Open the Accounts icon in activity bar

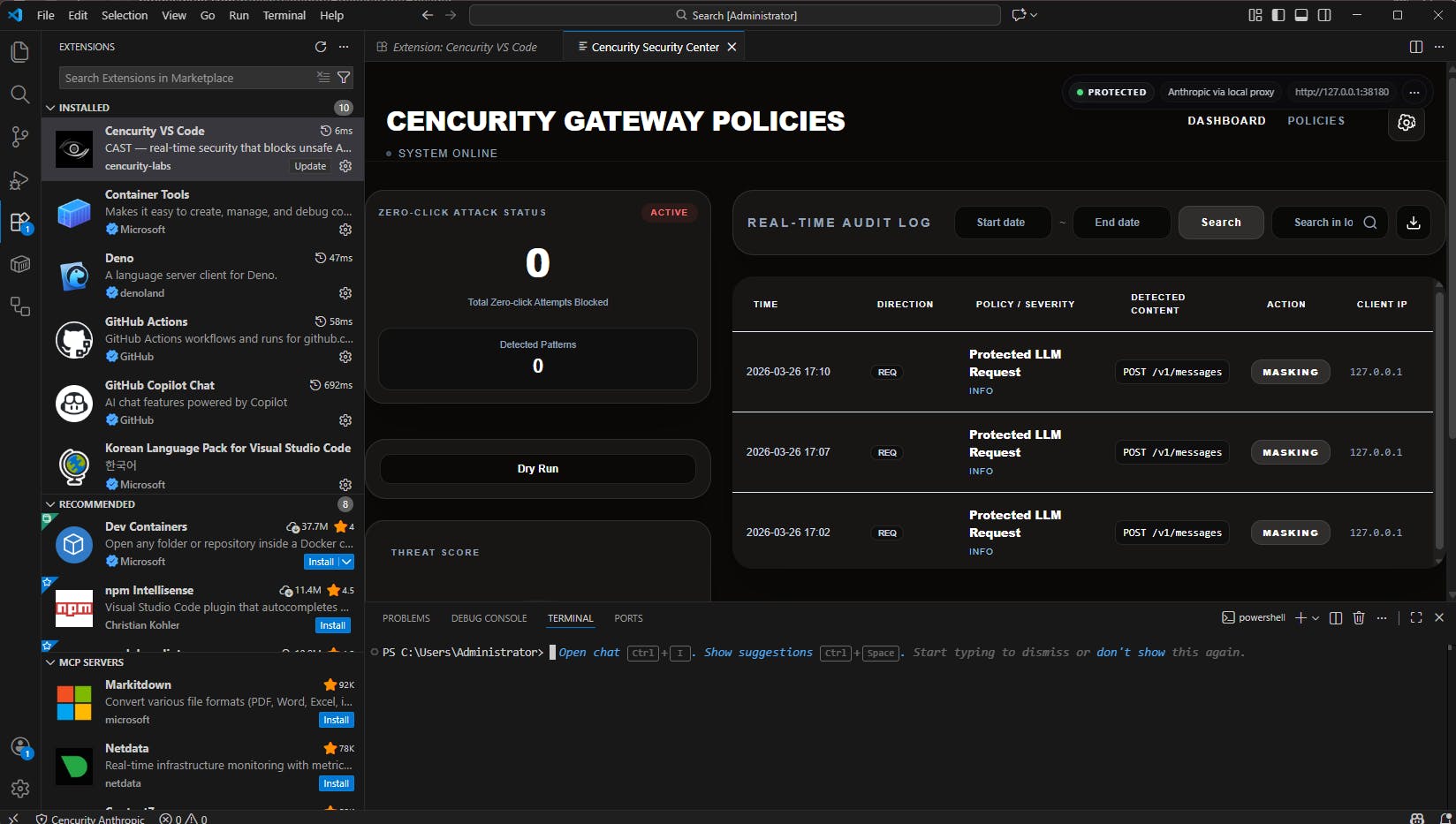19,746
